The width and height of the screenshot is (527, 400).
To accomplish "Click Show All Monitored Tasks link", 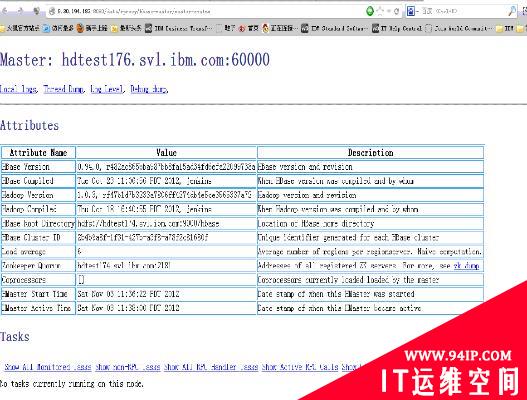I will (x=47, y=367).
